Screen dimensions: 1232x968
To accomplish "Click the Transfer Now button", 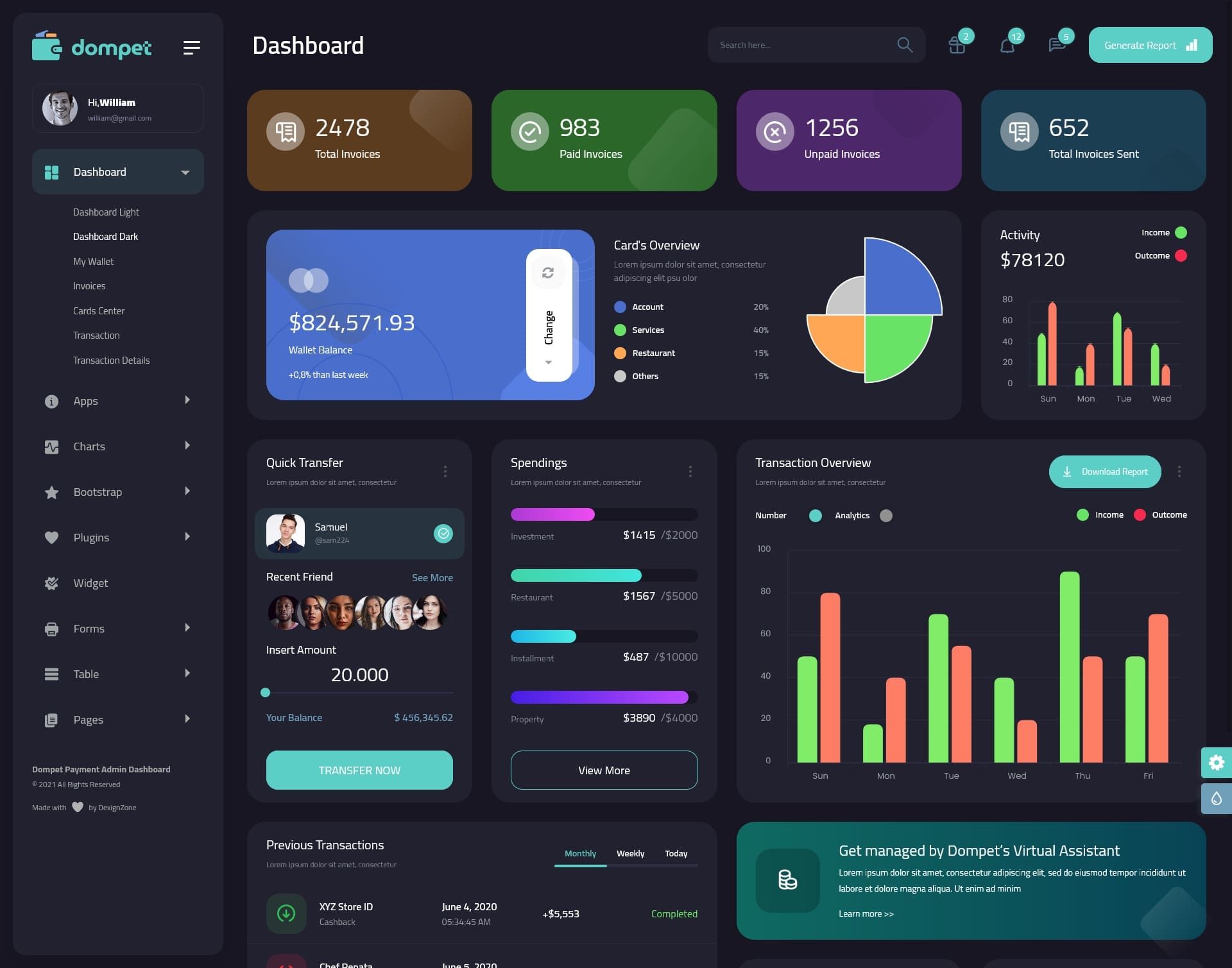I will click(x=359, y=770).
